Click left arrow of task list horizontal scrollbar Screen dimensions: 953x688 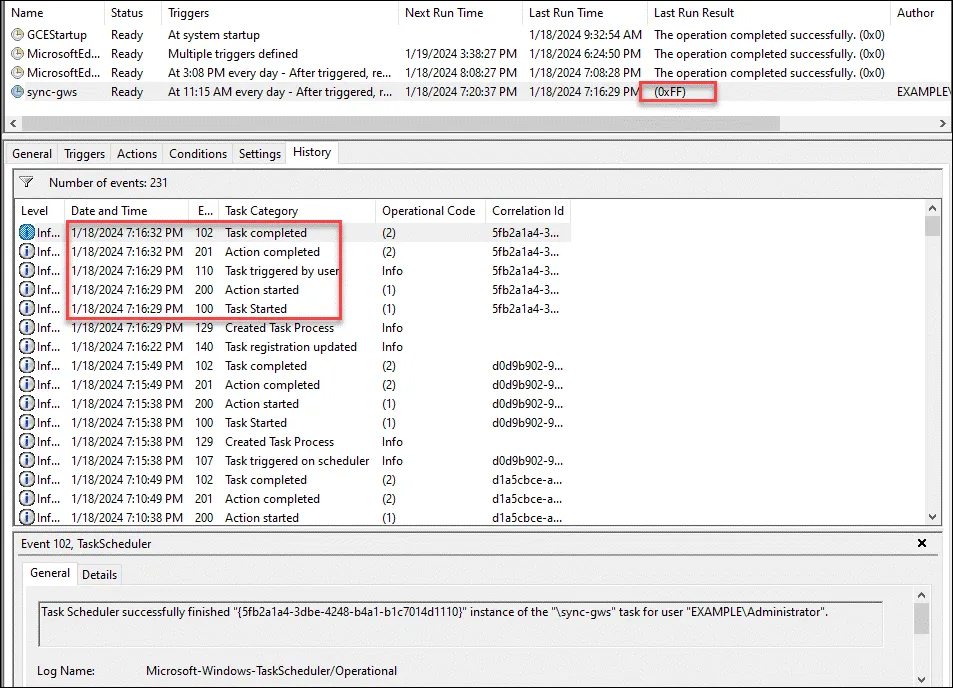point(13,123)
